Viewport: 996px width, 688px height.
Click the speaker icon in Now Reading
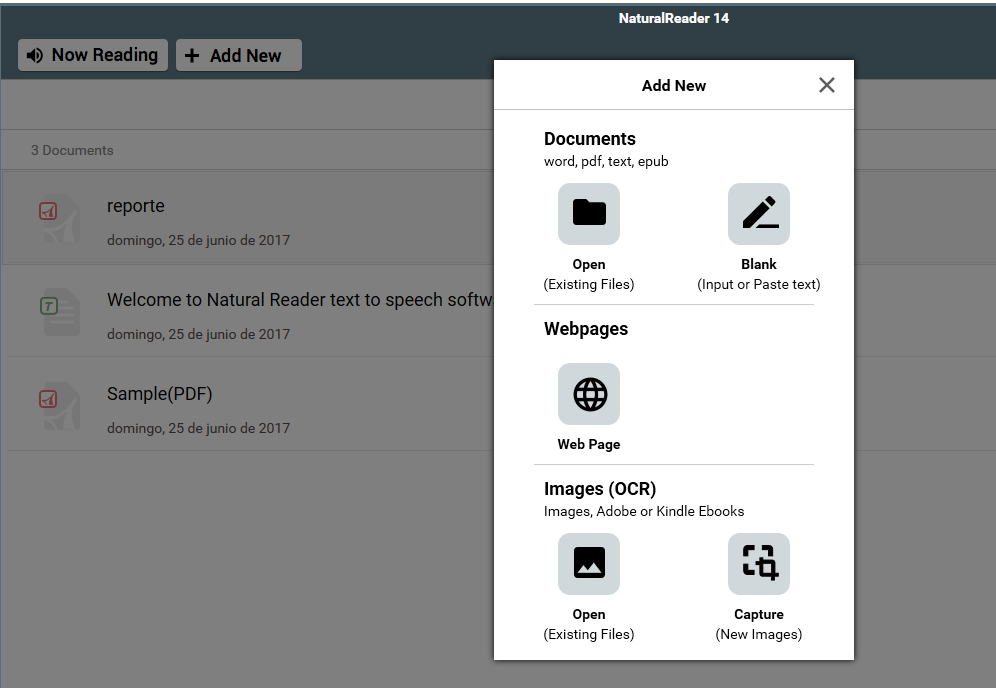tap(35, 55)
